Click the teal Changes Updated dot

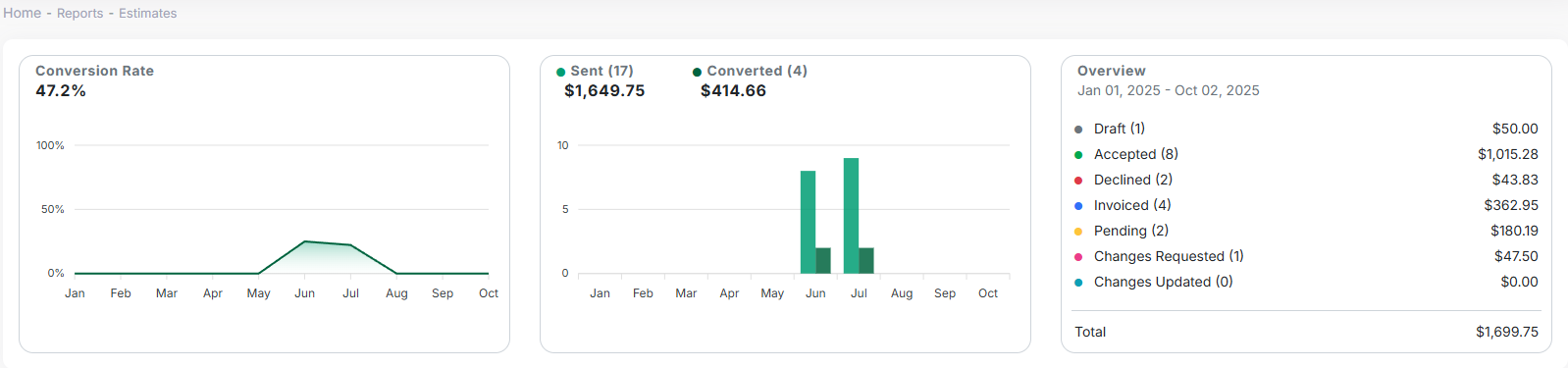(x=1078, y=283)
